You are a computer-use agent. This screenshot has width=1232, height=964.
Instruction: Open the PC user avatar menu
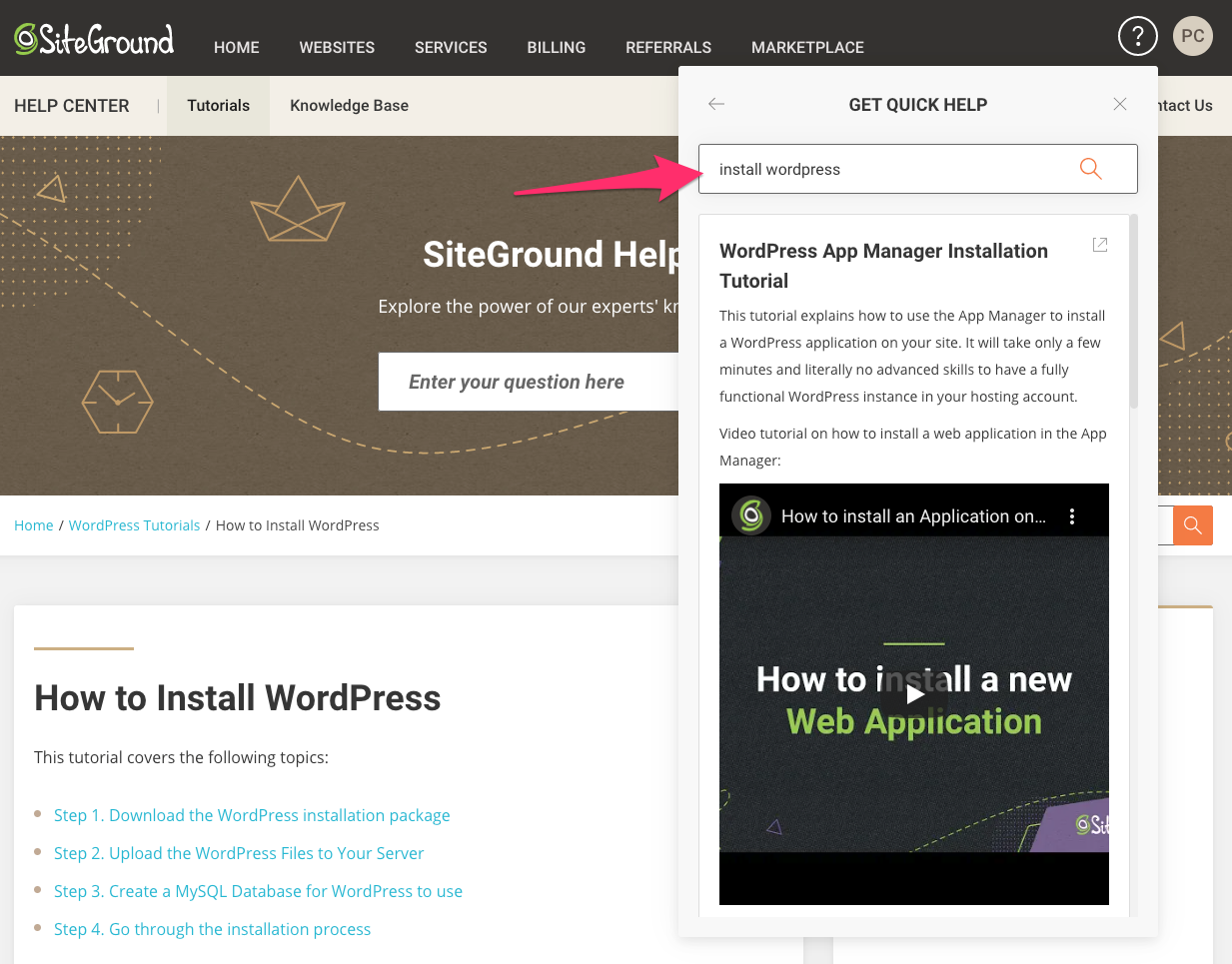[1192, 36]
